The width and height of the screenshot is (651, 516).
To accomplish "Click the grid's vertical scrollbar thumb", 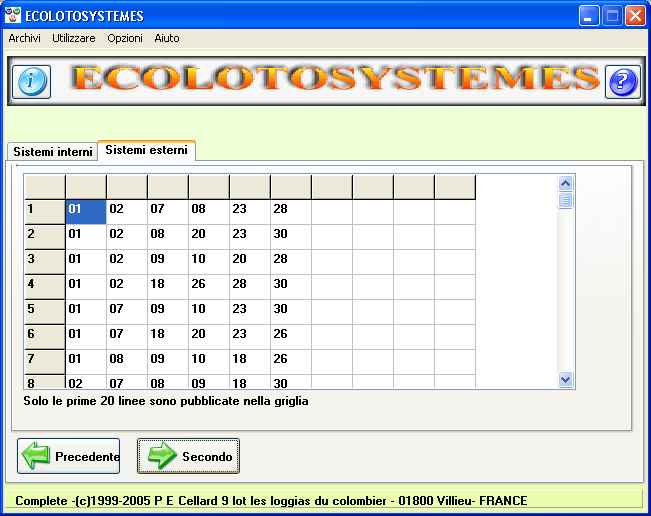I will click(566, 201).
